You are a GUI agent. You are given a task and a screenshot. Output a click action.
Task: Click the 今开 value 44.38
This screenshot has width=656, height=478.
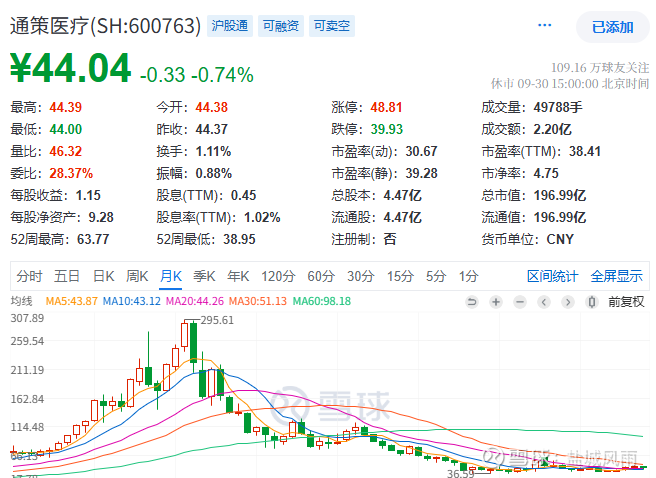click(212, 107)
